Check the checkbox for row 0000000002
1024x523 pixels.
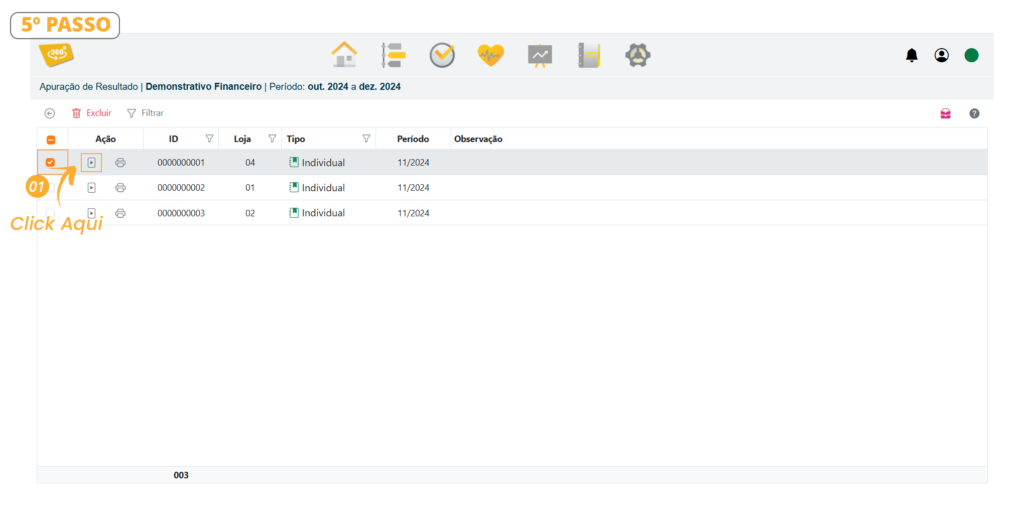click(50, 188)
